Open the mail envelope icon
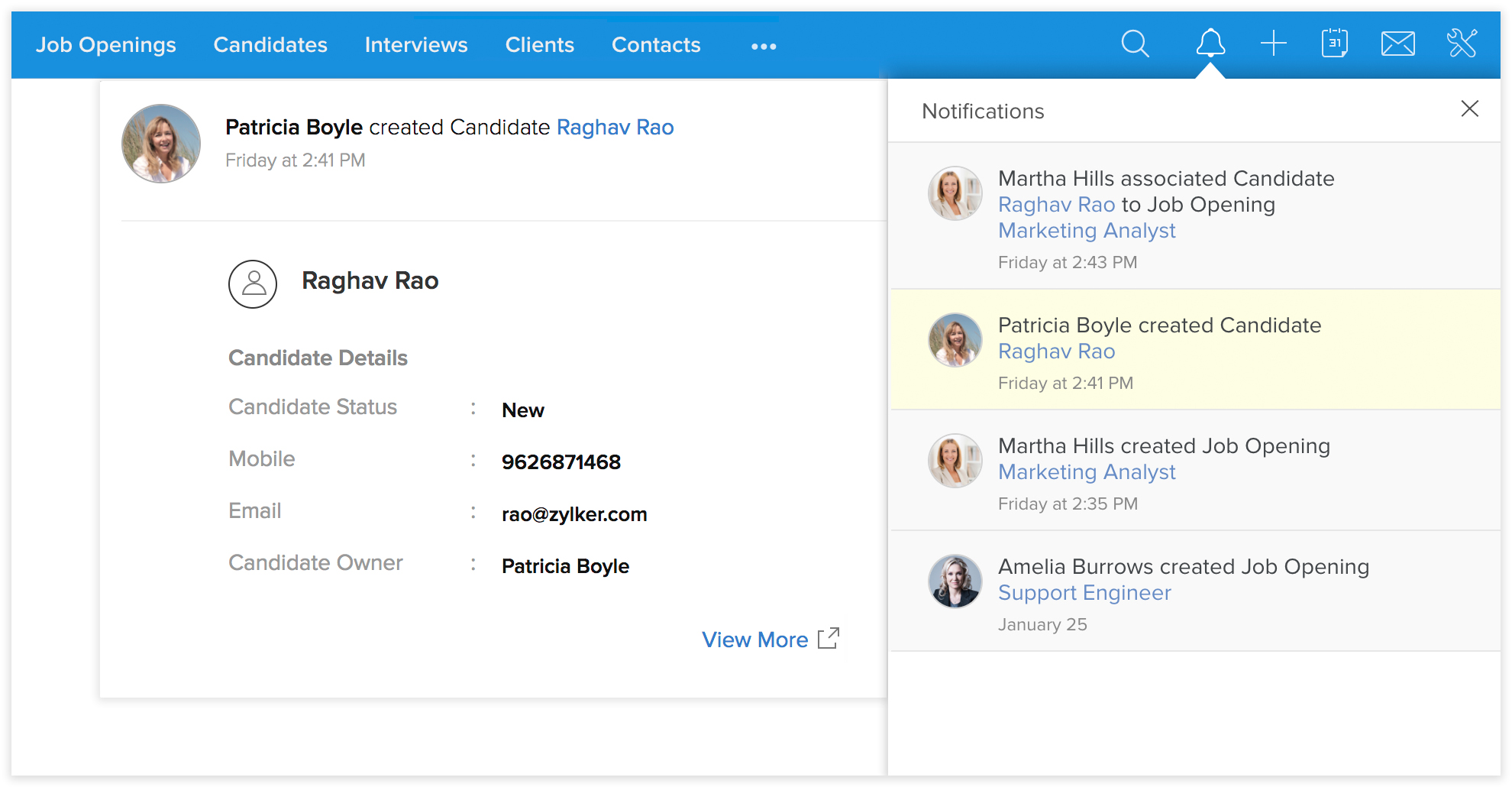Image resolution: width=1512 pixels, height=787 pixels. pos(1397,44)
